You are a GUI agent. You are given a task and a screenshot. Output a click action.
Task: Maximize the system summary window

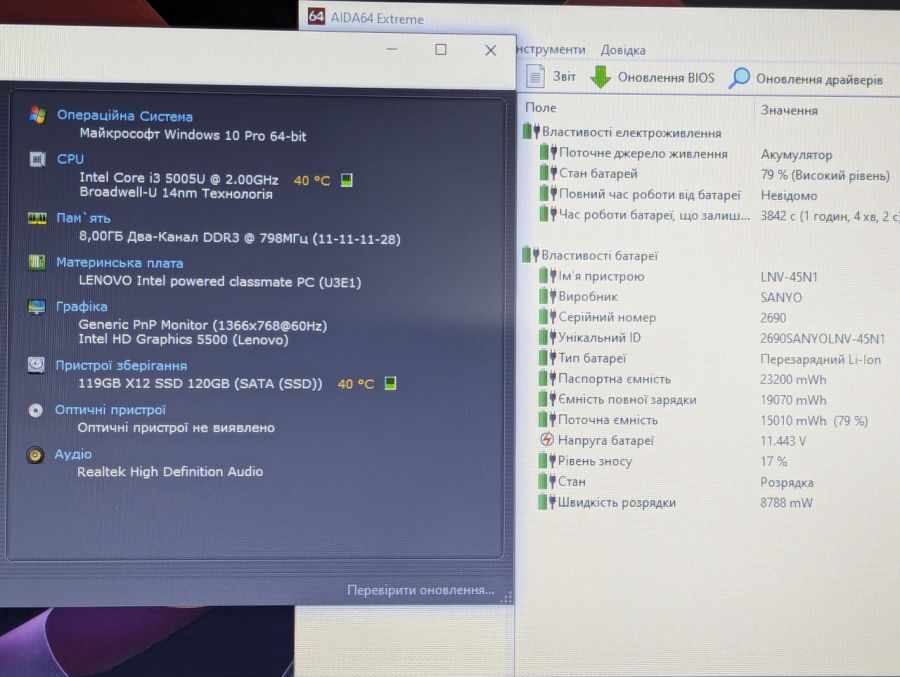click(x=441, y=49)
